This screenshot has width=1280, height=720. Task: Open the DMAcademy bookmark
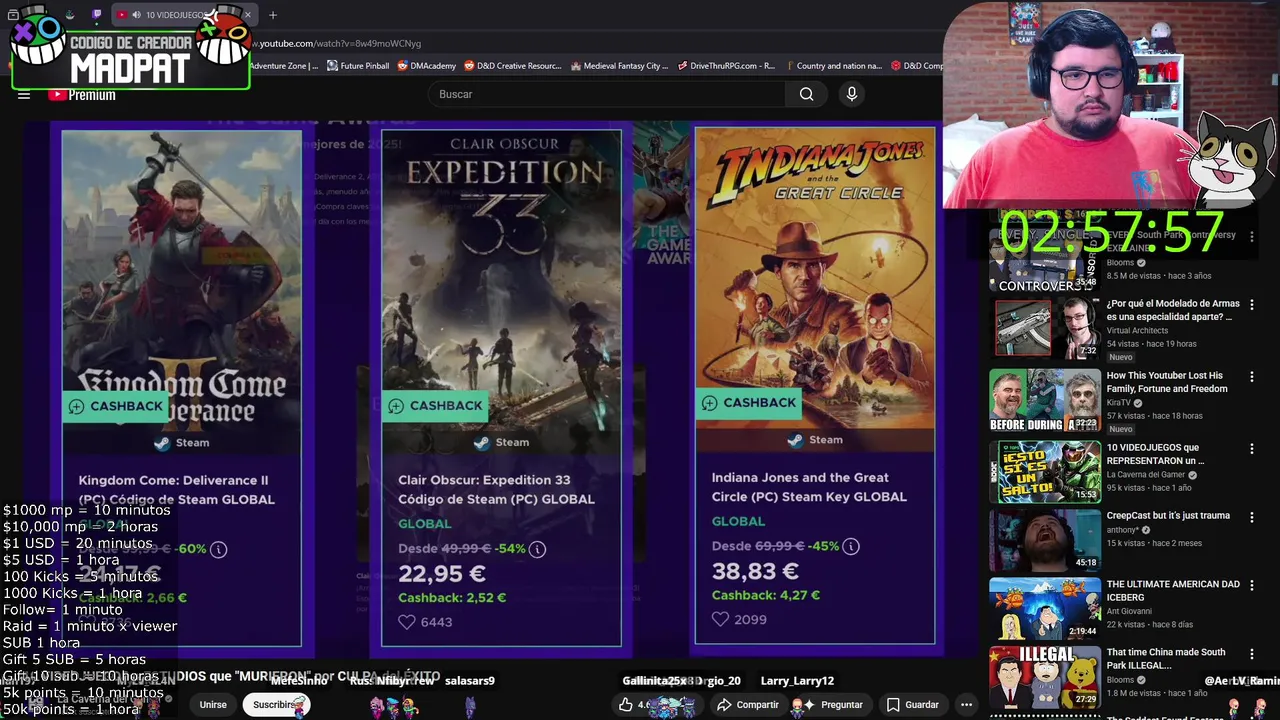[426, 66]
